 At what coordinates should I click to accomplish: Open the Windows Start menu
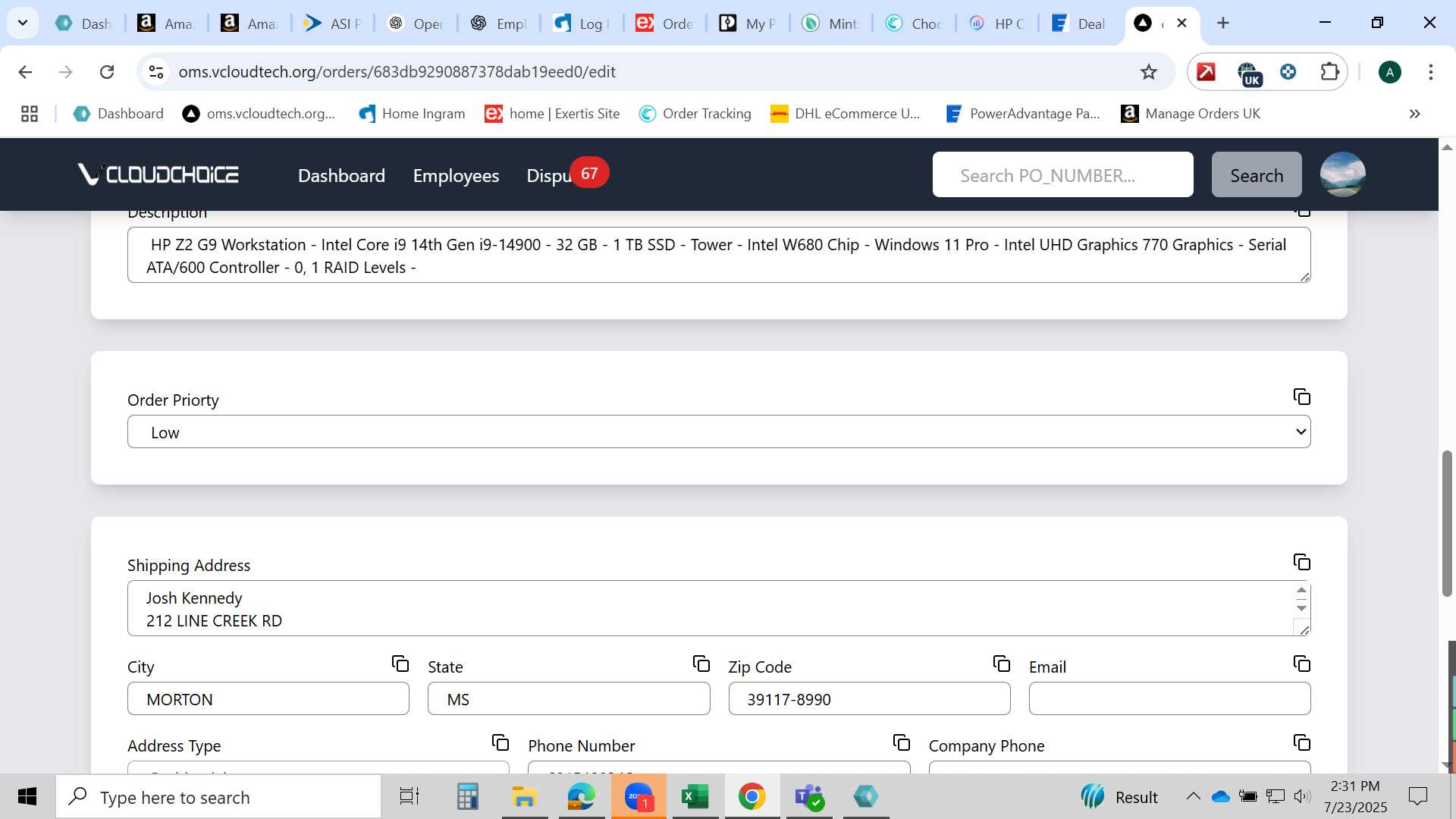click(x=27, y=797)
